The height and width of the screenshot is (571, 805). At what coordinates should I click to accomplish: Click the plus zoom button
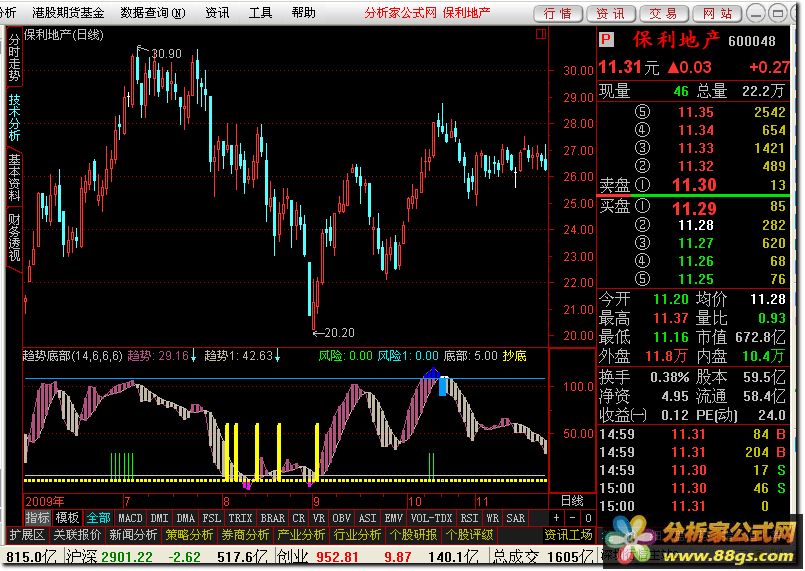pyautogui.click(x=557, y=518)
